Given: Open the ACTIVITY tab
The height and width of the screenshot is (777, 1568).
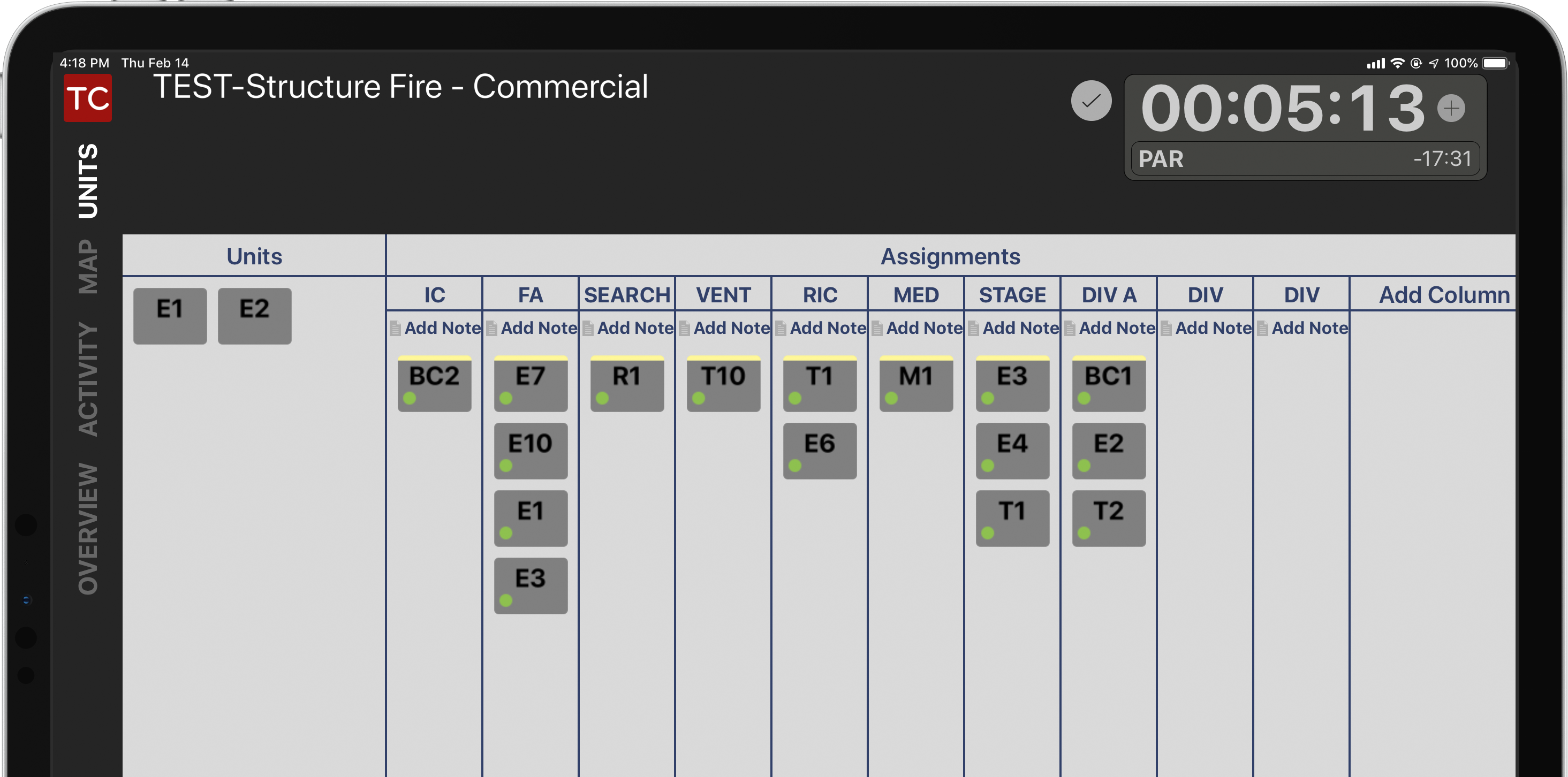Looking at the screenshot, I should pos(88,378).
